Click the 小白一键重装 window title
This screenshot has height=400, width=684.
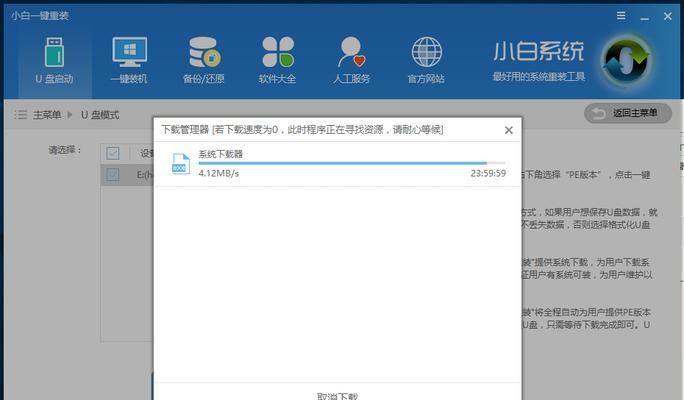[x=40, y=16]
